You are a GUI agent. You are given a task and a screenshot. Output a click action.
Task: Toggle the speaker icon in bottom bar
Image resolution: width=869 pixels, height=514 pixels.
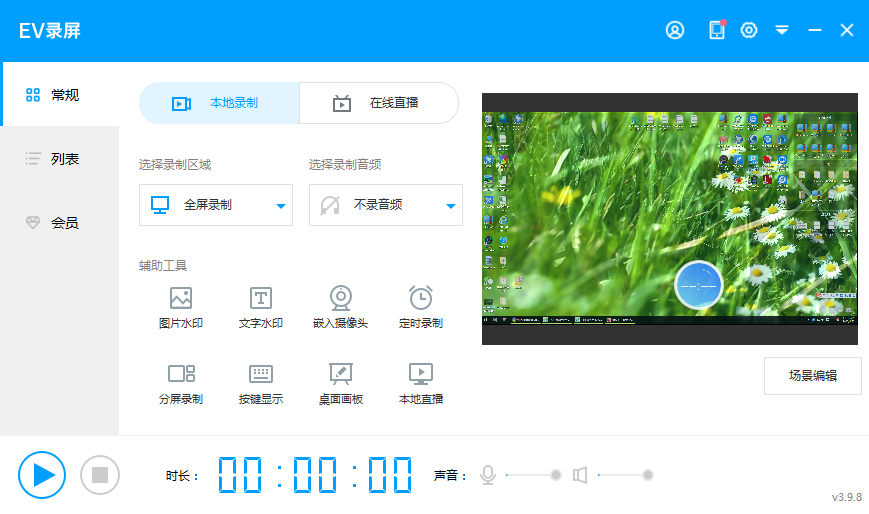point(580,475)
